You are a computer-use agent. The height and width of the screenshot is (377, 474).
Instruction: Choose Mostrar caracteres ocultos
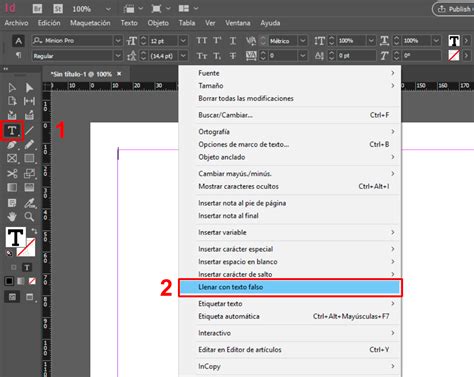click(x=290, y=186)
